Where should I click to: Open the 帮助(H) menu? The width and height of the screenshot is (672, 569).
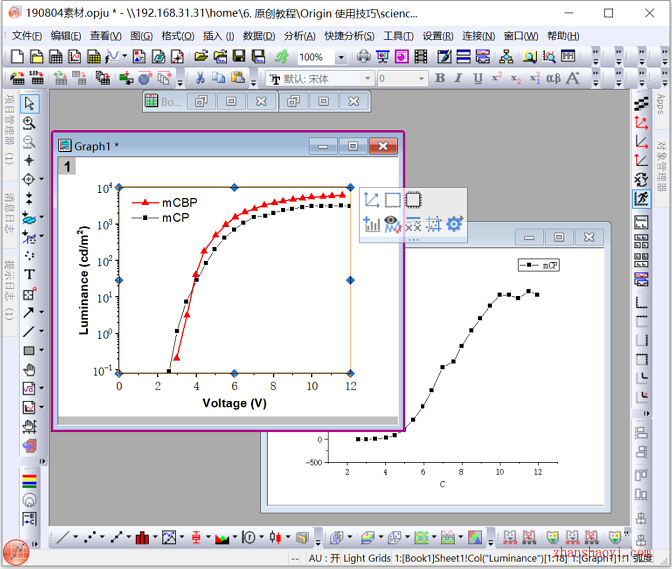563,36
